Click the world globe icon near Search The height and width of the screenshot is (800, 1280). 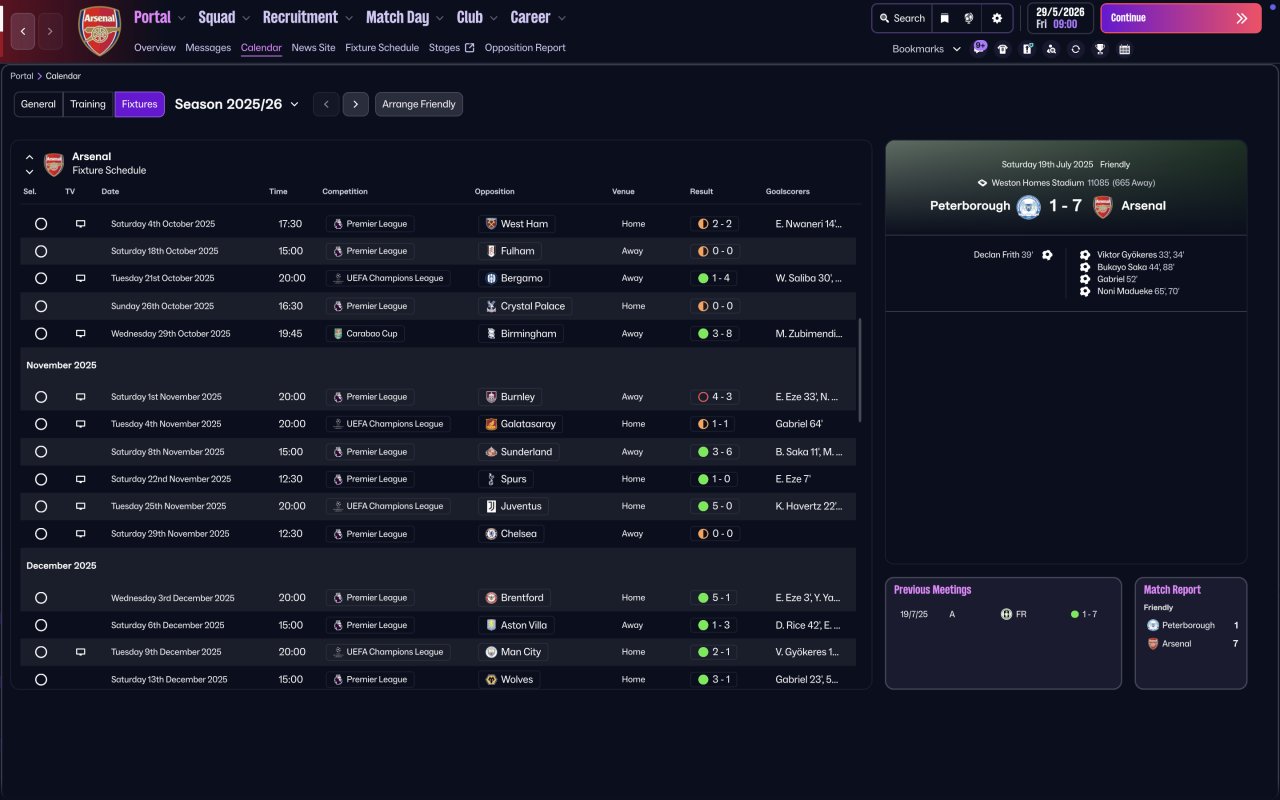coord(969,18)
